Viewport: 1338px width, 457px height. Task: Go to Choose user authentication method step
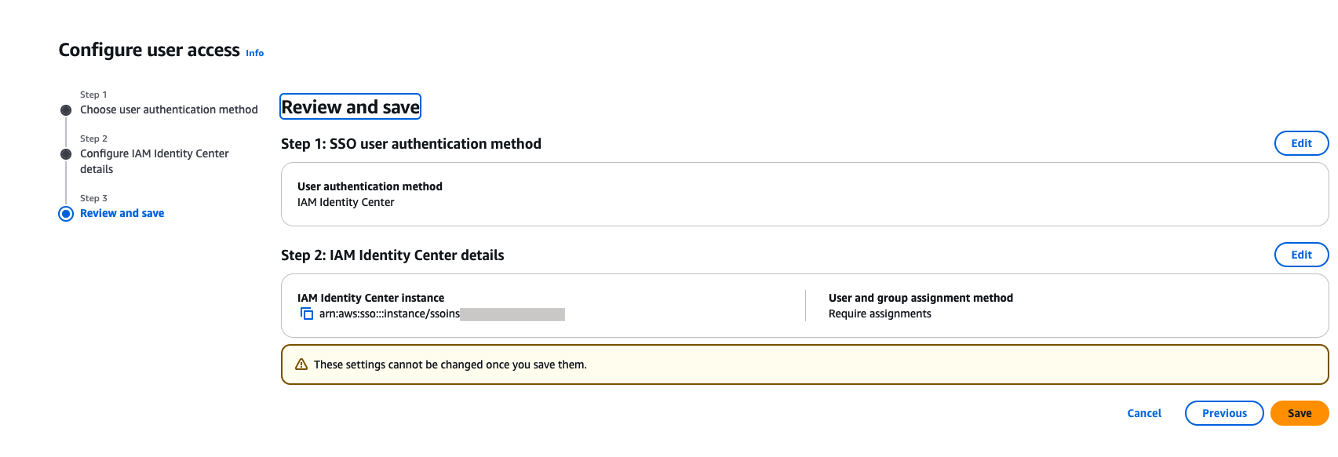(x=169, y=110)
